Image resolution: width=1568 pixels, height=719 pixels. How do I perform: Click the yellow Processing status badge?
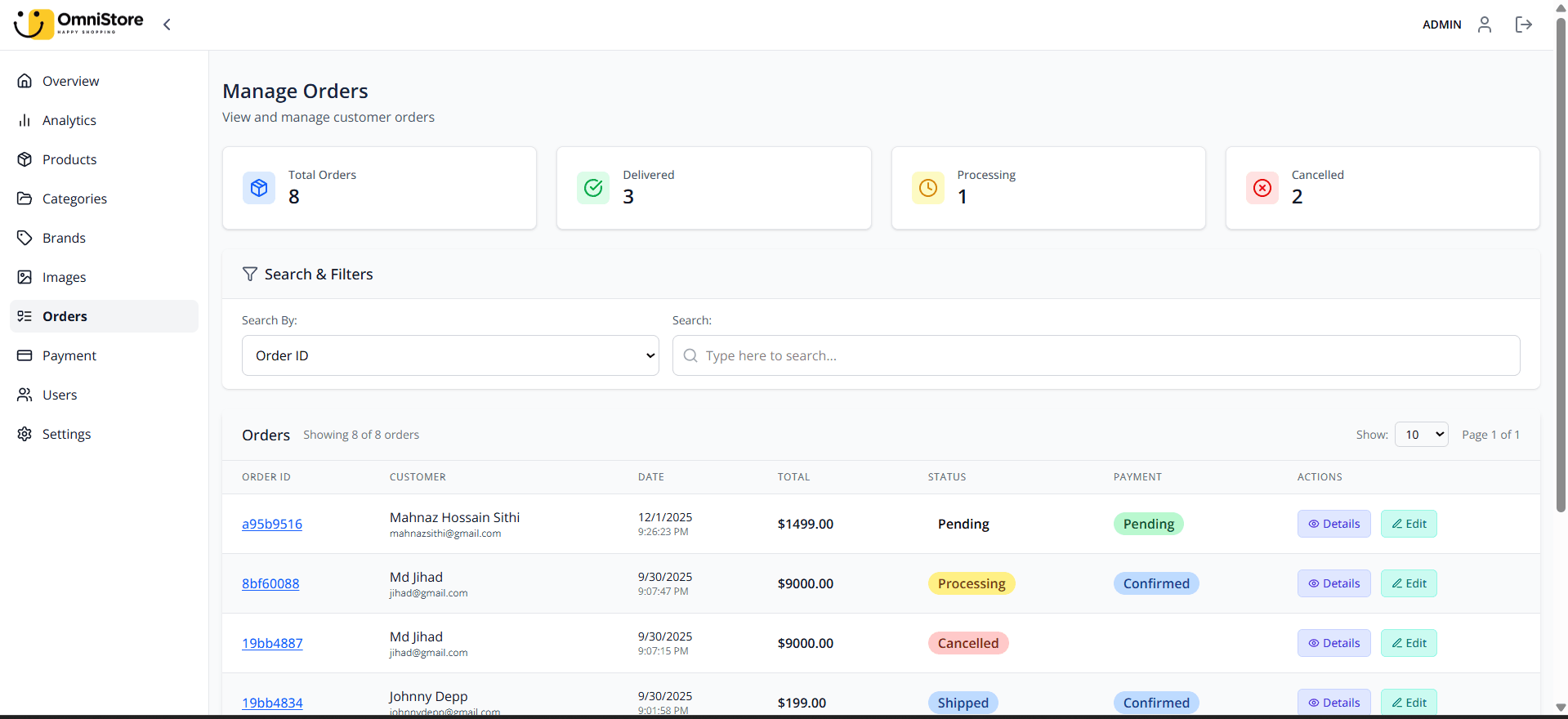click(972, 583)
